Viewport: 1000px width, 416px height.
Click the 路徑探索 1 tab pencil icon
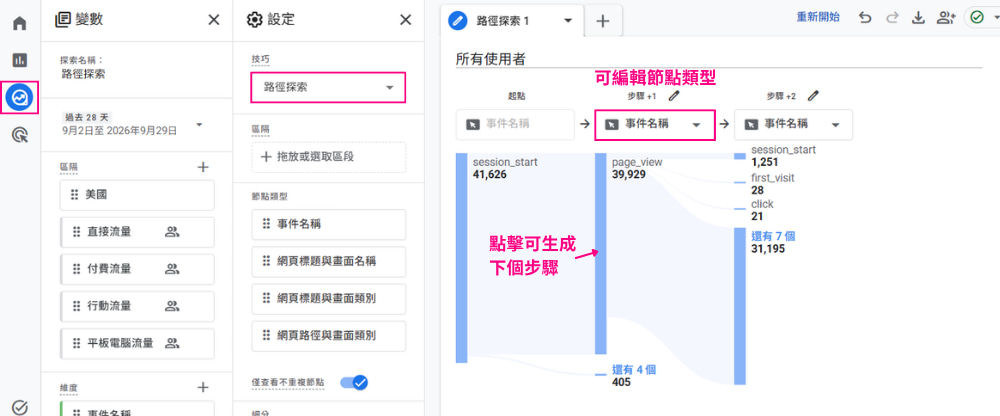[457, 20]
